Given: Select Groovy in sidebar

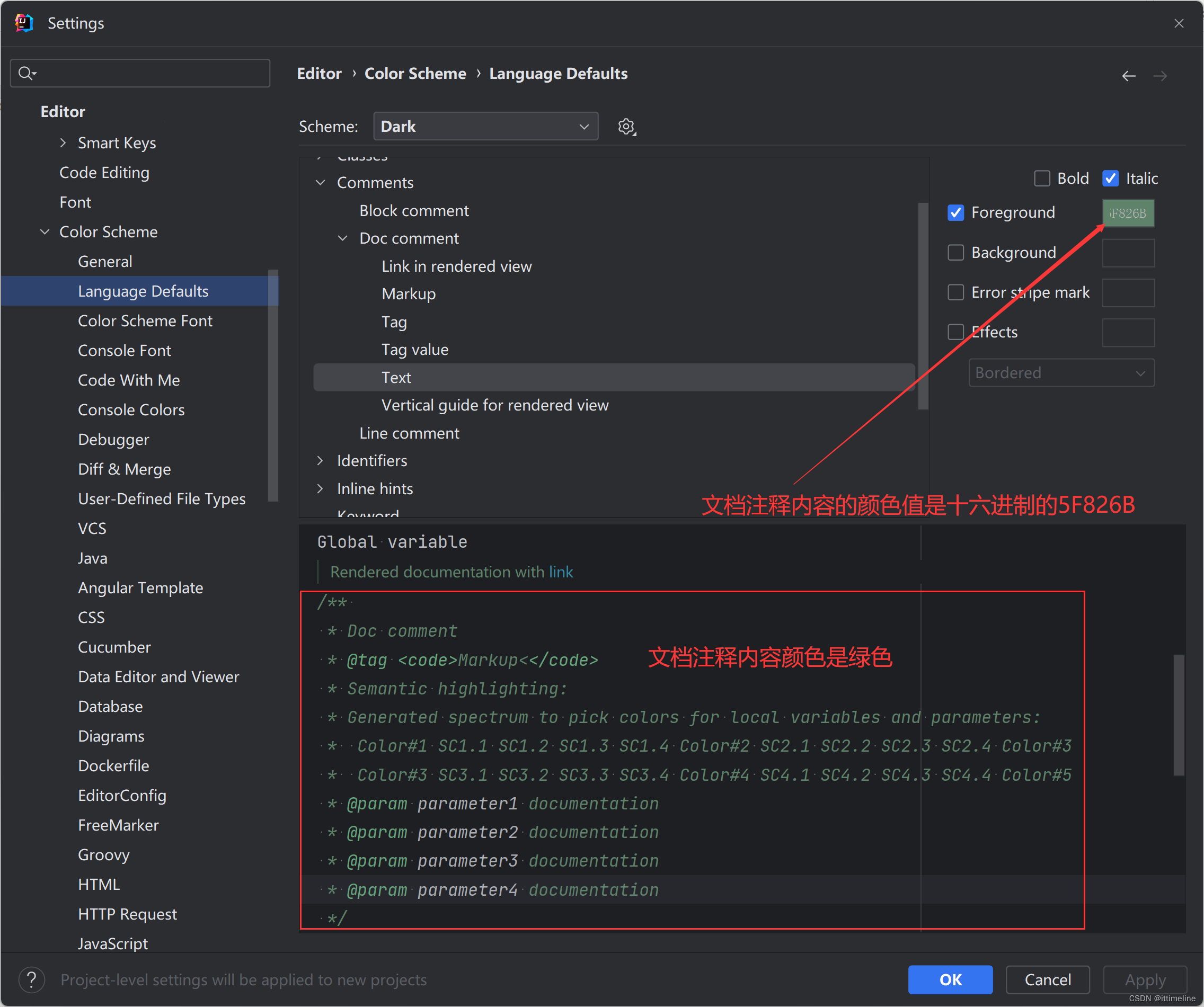Looking at the screenshot, I should click(x=104, y=854).
